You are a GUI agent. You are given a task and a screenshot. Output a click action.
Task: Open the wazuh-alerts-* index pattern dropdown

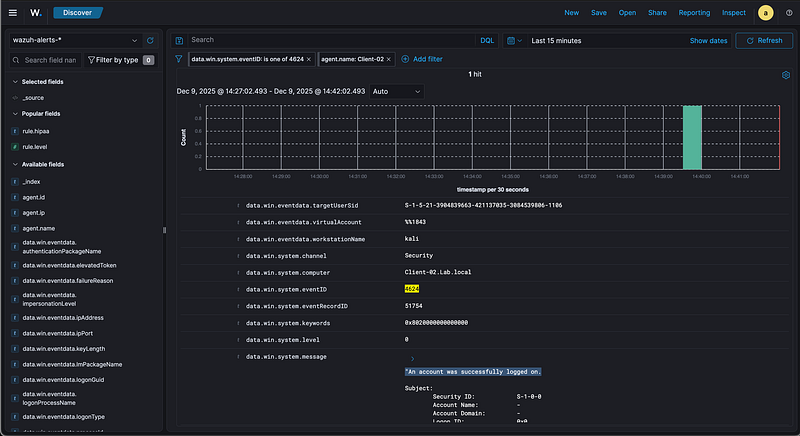(x=75, y=40)
